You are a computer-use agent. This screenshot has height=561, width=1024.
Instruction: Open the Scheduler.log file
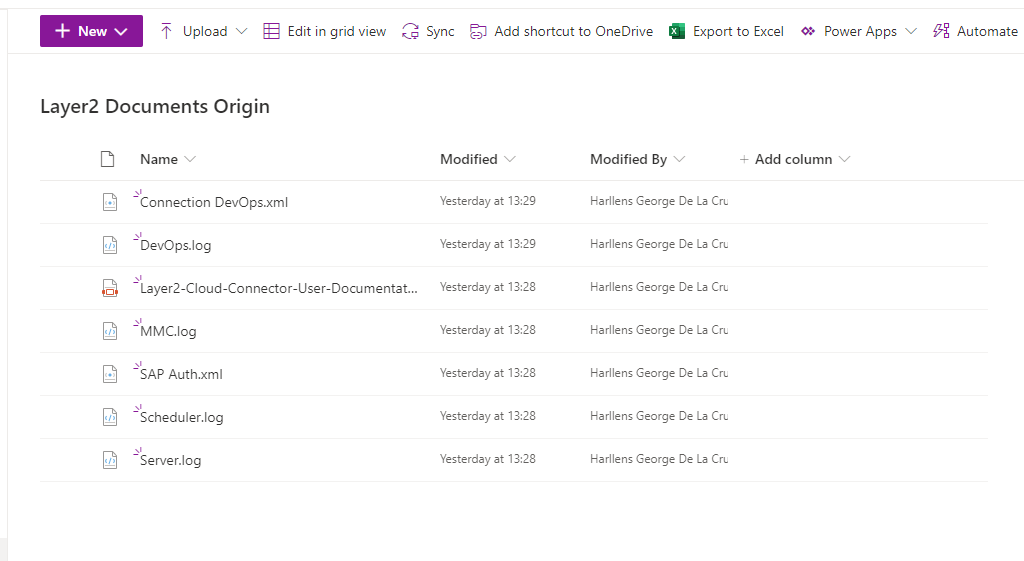click(x=182, y=417)
